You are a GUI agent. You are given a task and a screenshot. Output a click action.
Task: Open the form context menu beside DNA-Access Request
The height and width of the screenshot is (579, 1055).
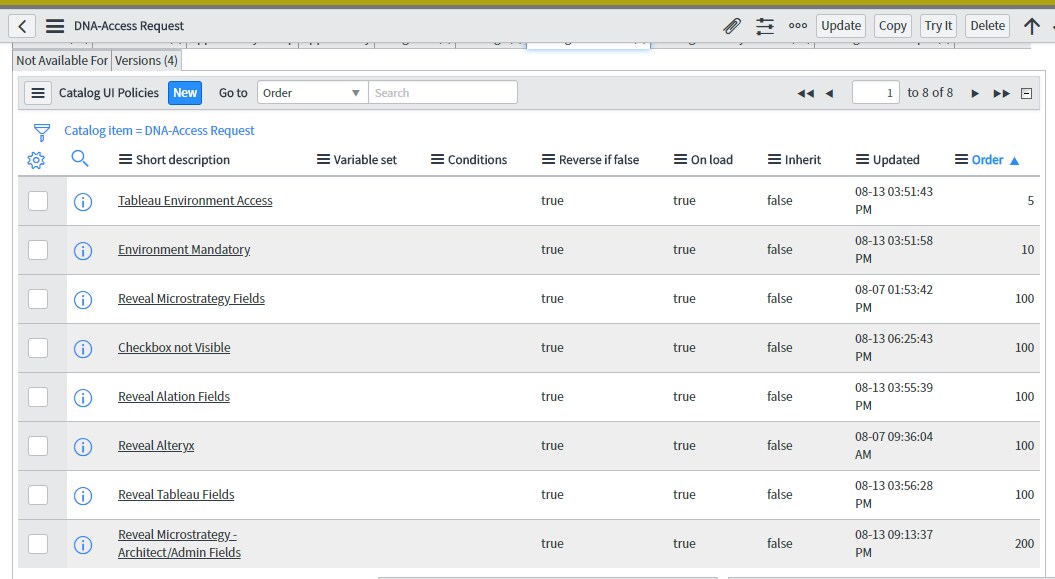click(x=55, y=26)
